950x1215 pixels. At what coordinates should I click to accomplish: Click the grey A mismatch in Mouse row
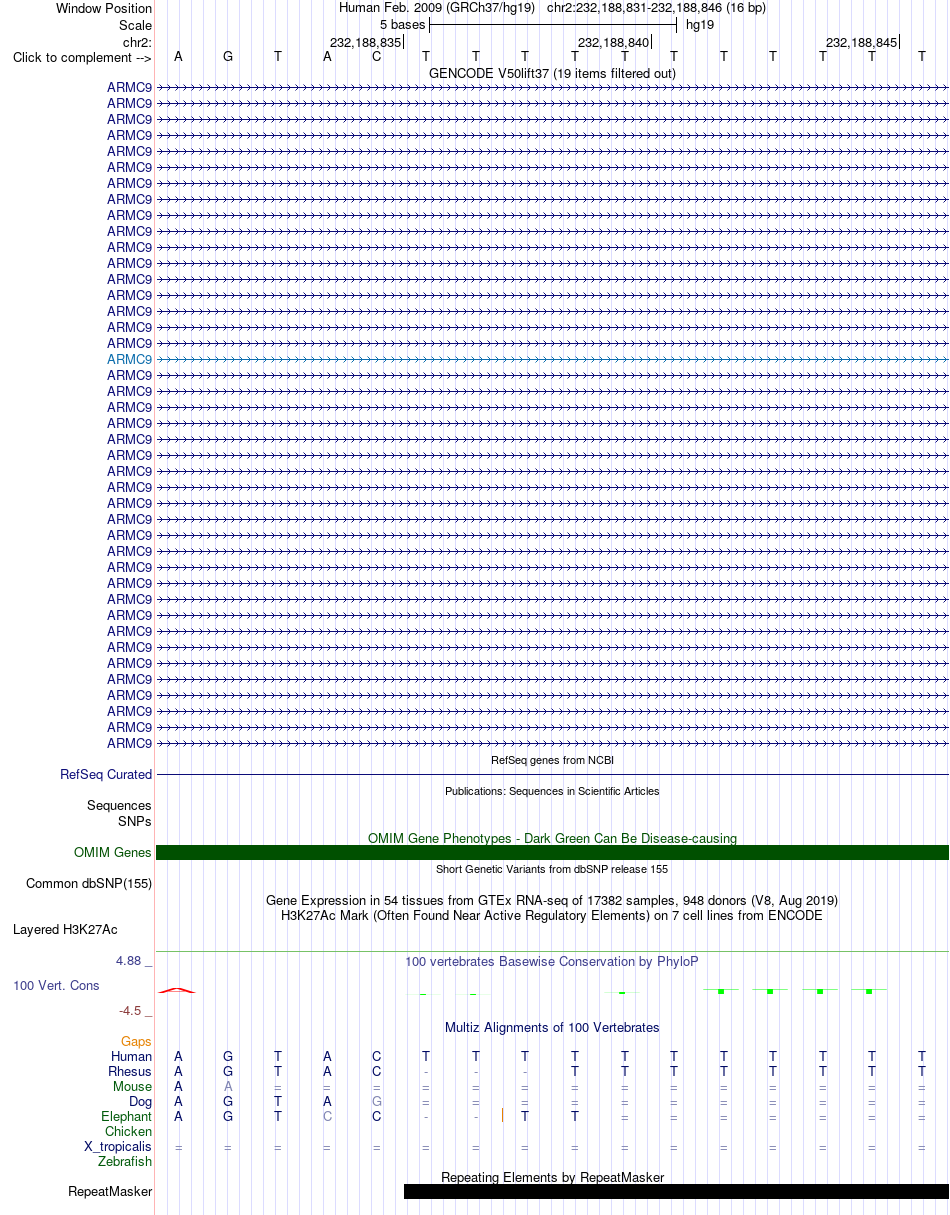228,1086
